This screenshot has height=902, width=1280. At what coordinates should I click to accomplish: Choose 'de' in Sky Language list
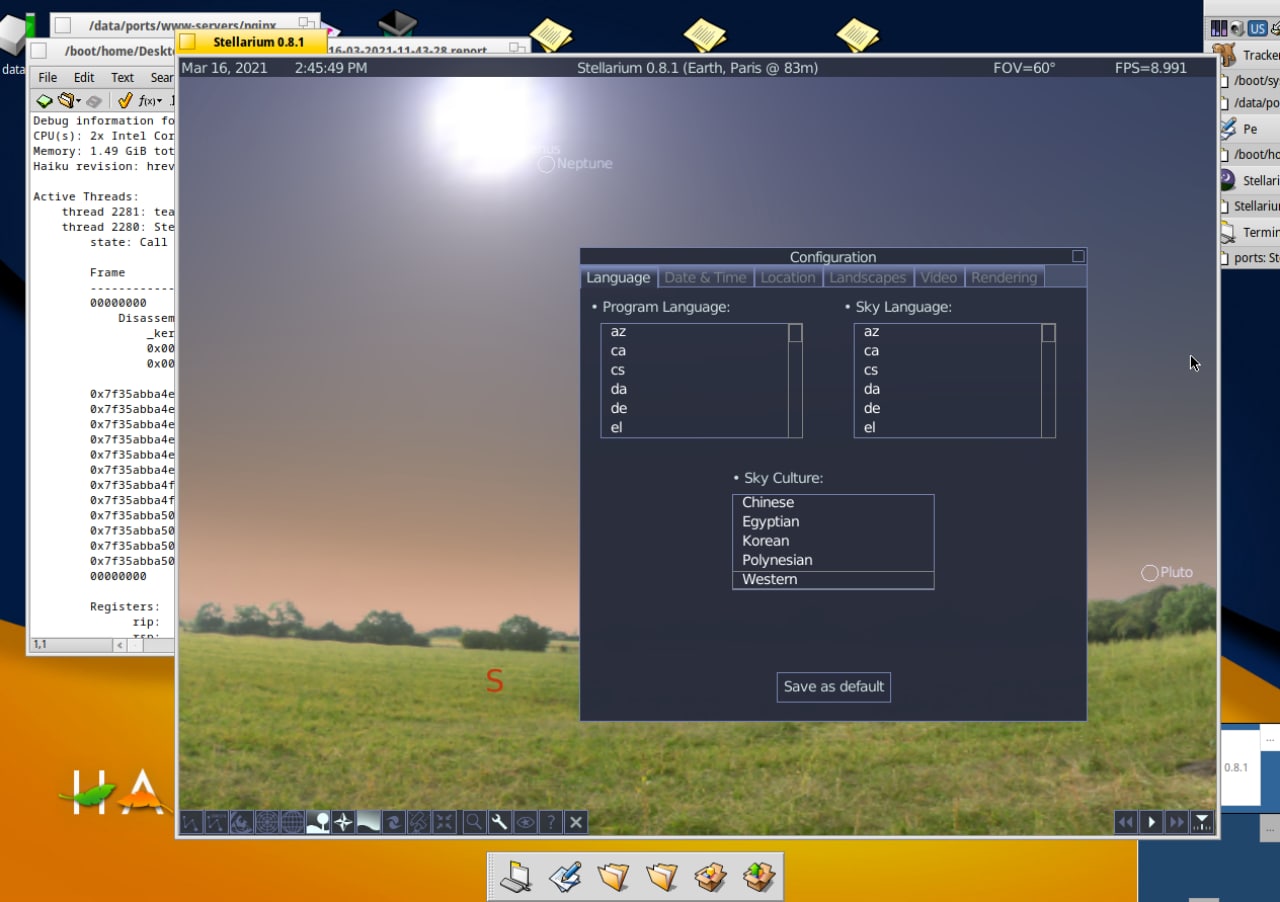947,408
